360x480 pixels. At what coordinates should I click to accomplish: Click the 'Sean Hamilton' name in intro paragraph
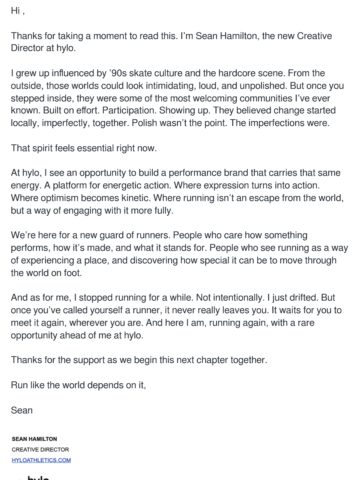[226, 36]
